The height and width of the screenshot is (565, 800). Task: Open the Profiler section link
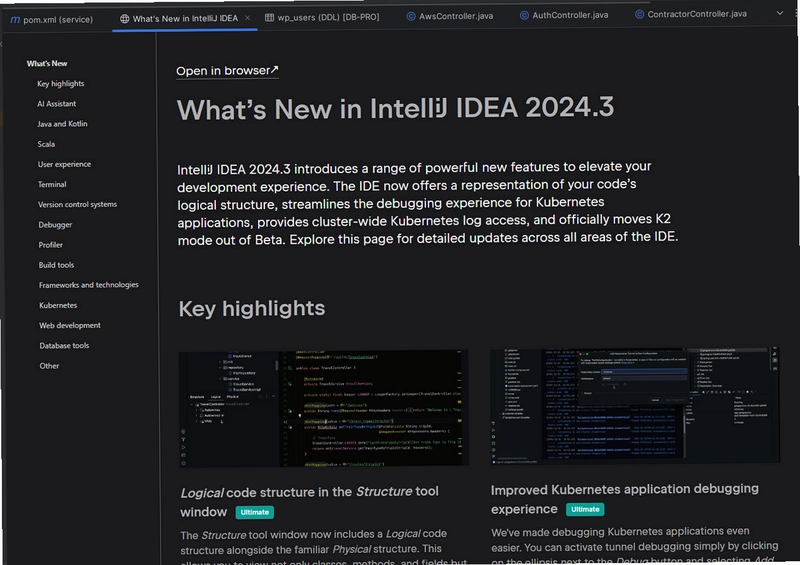pos(51,245)
